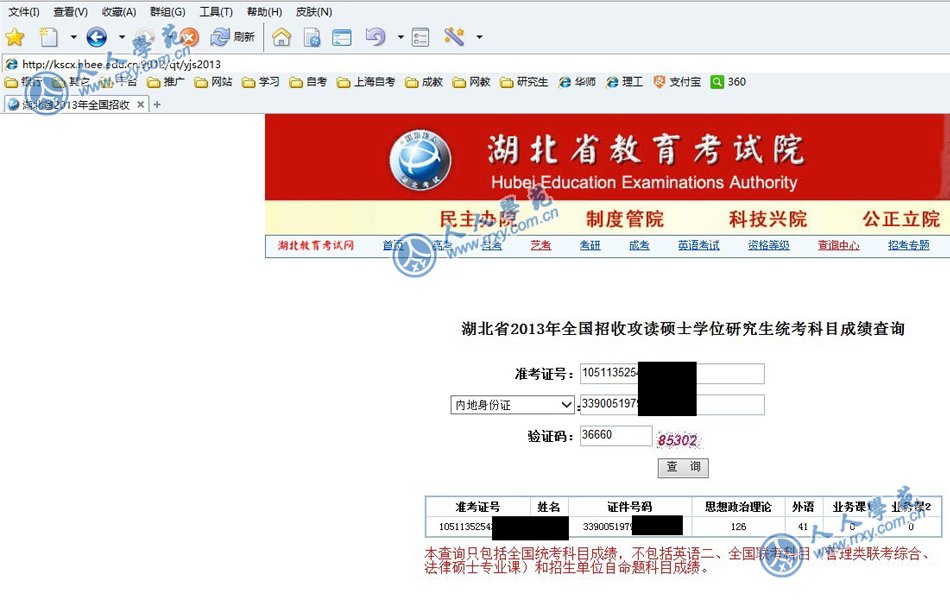Open the 支付宝 bookmark

677,82
